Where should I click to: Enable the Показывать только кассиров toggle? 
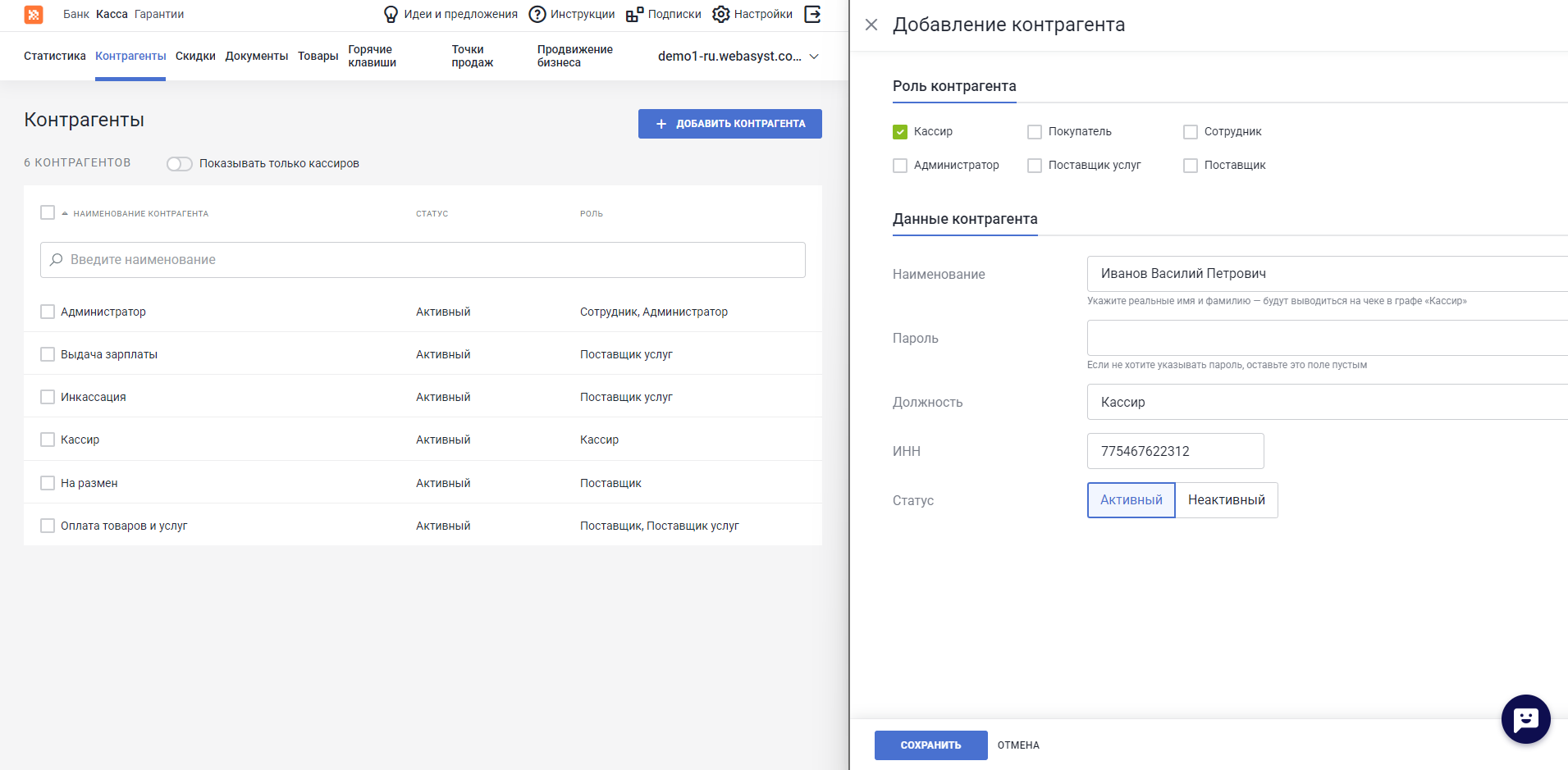(179, 164)
